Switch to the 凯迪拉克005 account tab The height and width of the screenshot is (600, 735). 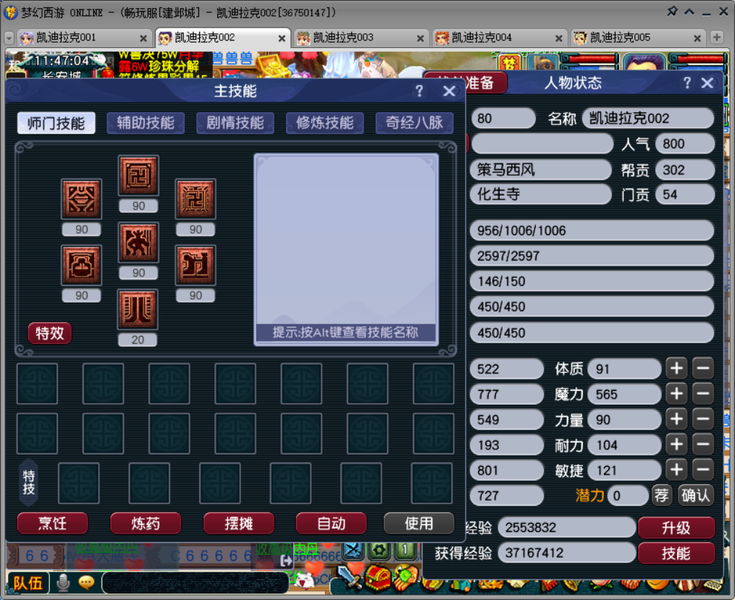point(637,38)
